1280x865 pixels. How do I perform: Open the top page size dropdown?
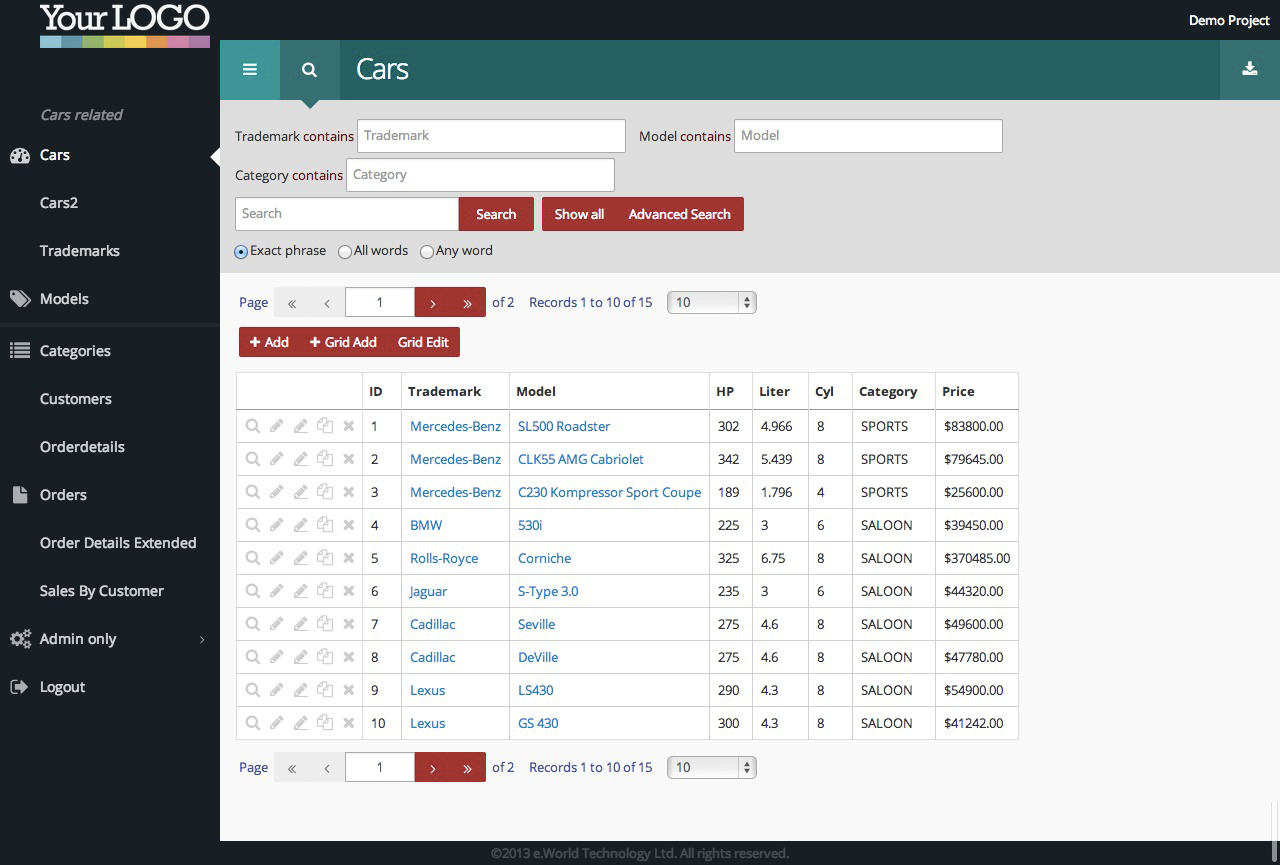[x=711, y=302]
